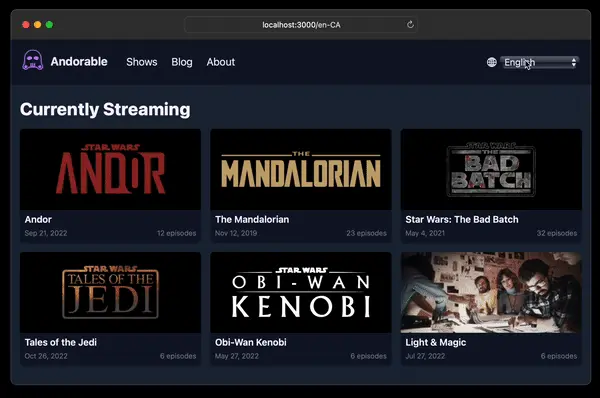Click the Andorable brand name link
Screen dimensions: 600x398
79,62
